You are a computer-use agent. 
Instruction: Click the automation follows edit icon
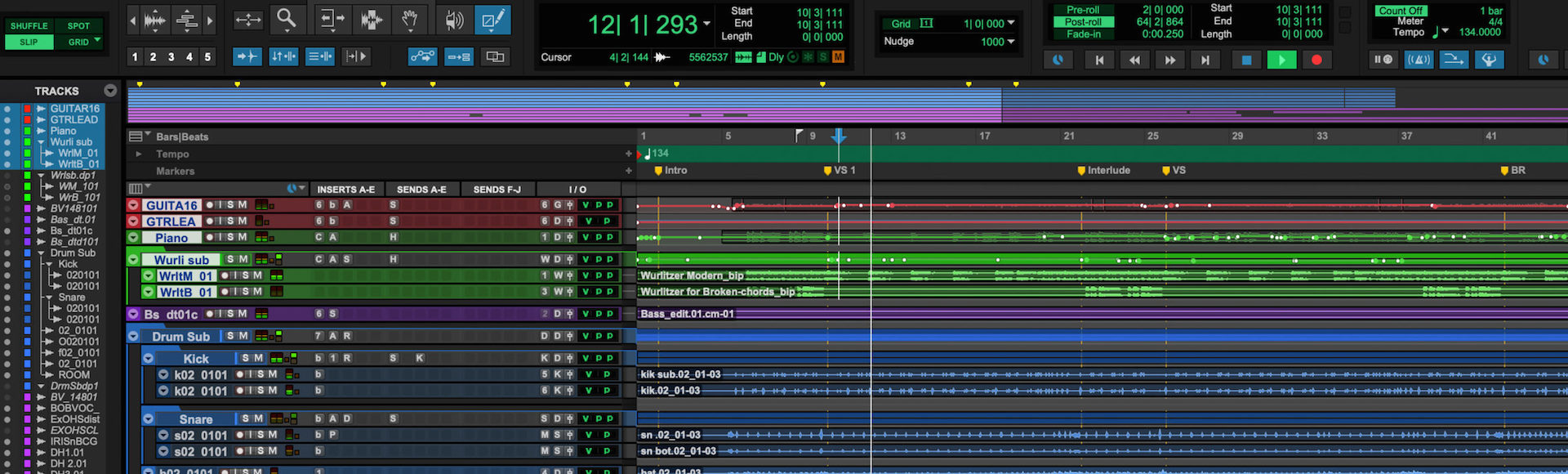(422, 56)
